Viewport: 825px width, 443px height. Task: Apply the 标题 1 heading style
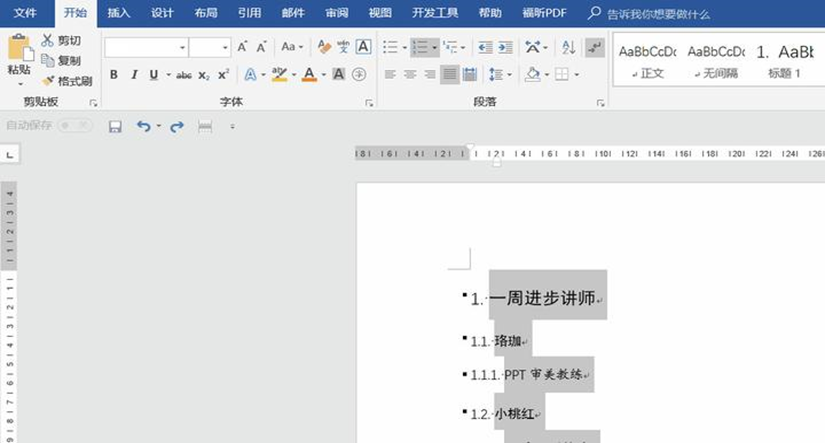(x=783, y=59)
